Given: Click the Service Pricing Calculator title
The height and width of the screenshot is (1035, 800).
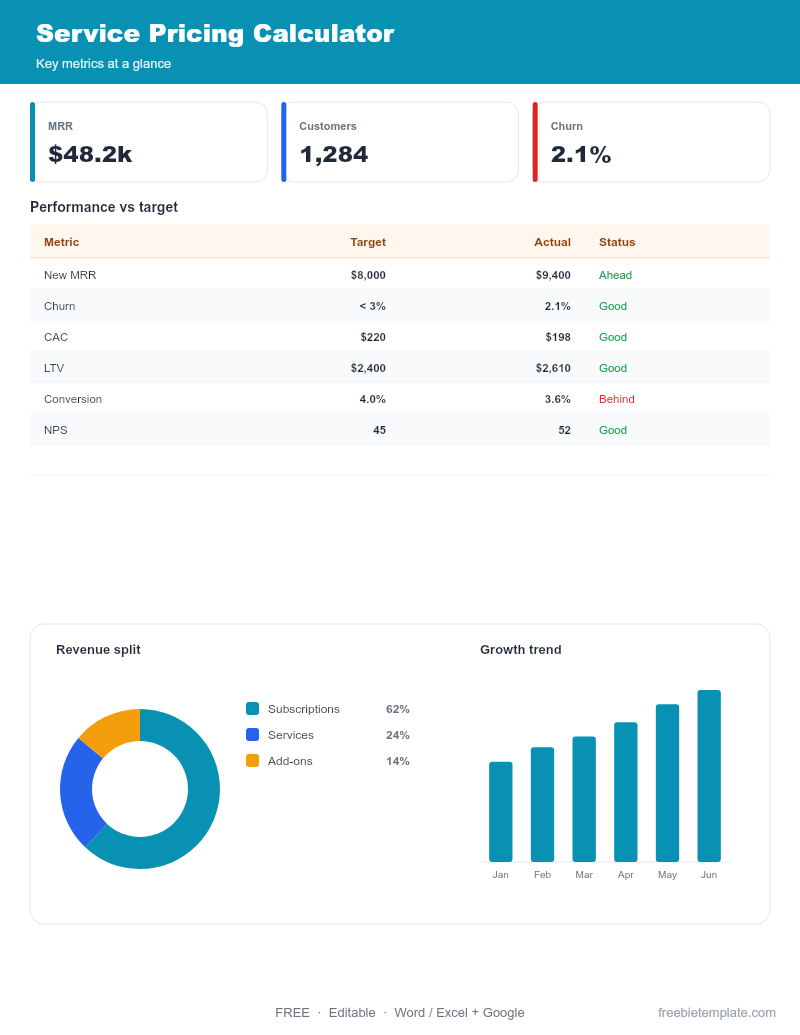Looking at the screenshot, I should (x=215, y=33).
